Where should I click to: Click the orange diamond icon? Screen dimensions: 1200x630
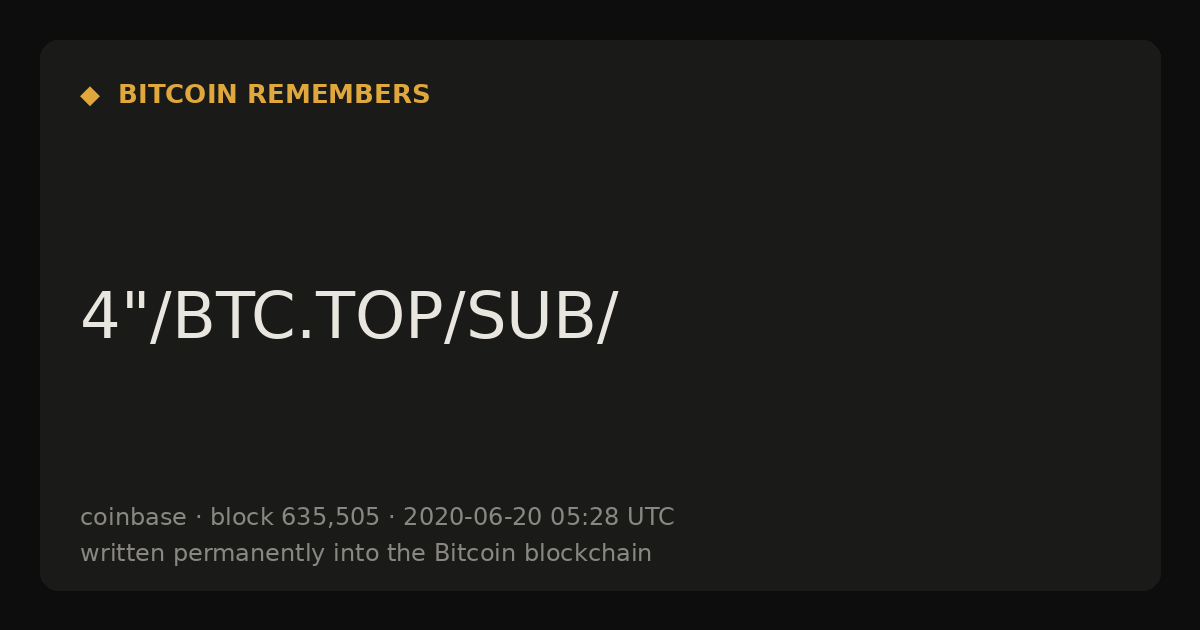(90, 96)
